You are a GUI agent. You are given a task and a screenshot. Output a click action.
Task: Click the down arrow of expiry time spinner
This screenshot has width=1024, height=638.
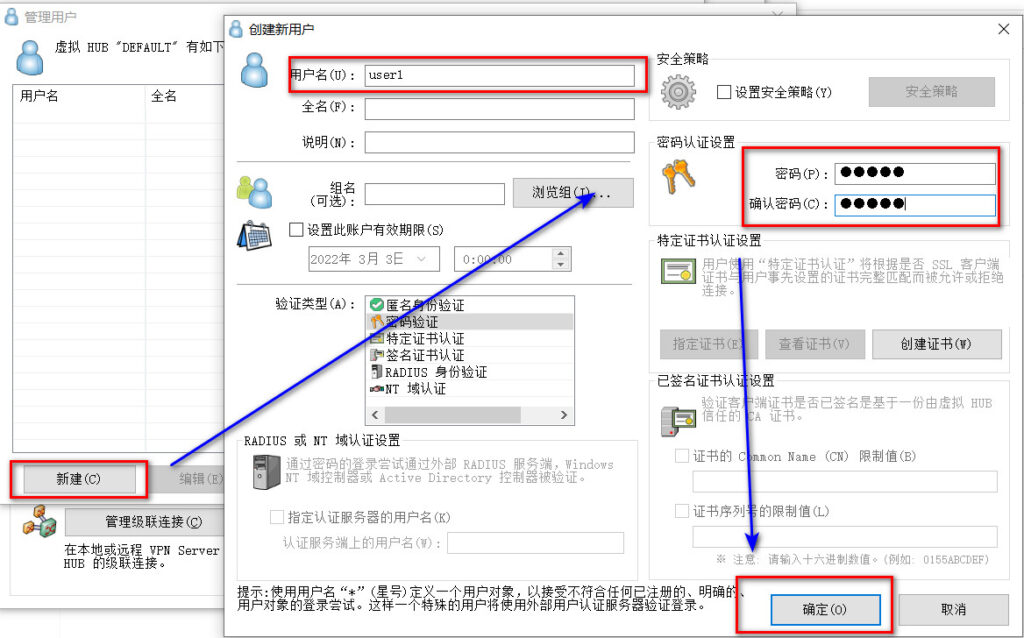coord(560,264)
